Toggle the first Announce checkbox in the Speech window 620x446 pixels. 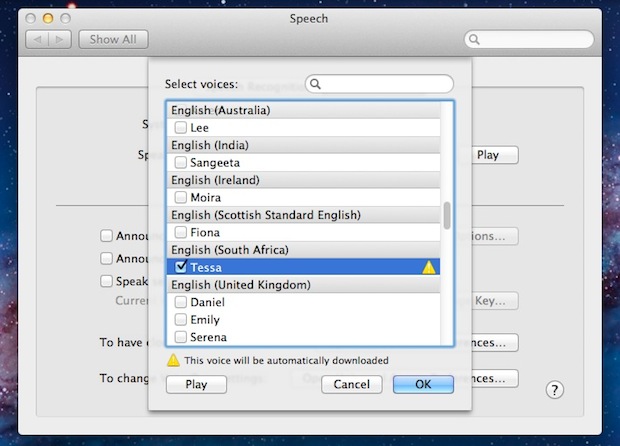point(106,236)
